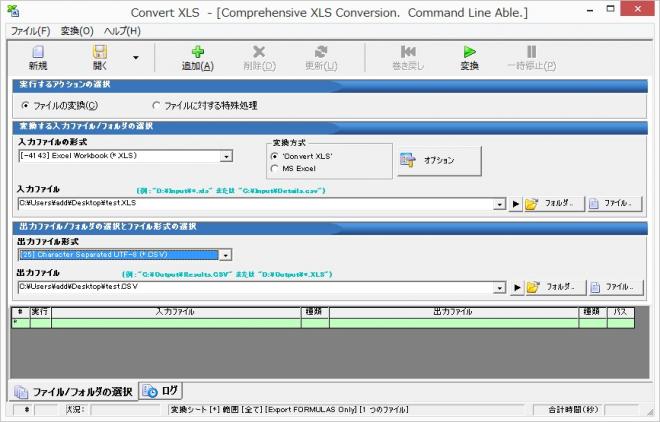Image resolution: width=660 pixels, height=422 pixels.
Task: Click the 開く (Open) toolbar icon
Action: pos(100,52)
